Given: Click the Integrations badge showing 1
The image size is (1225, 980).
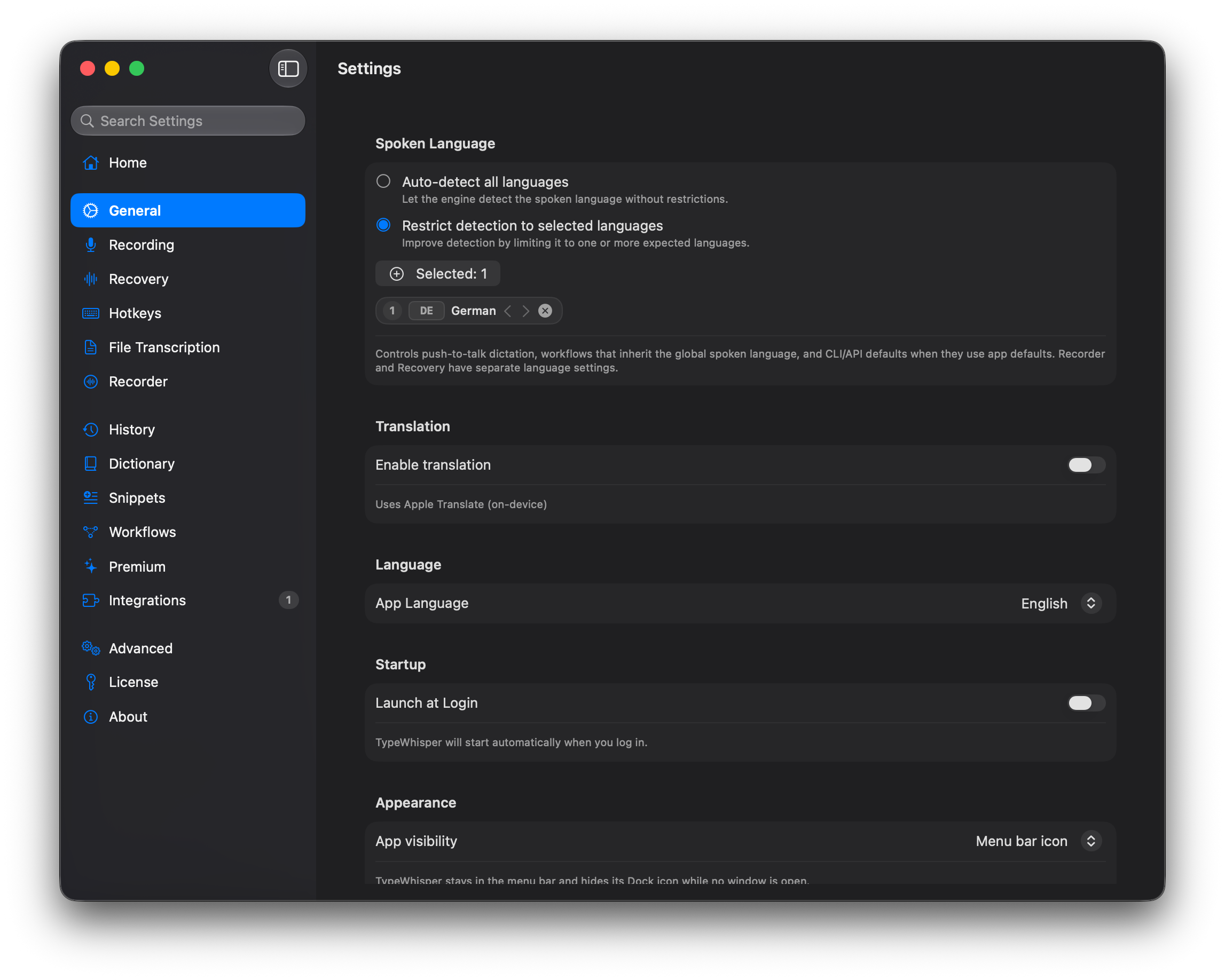Looking at the screenshot, I should tap(289, 600).
